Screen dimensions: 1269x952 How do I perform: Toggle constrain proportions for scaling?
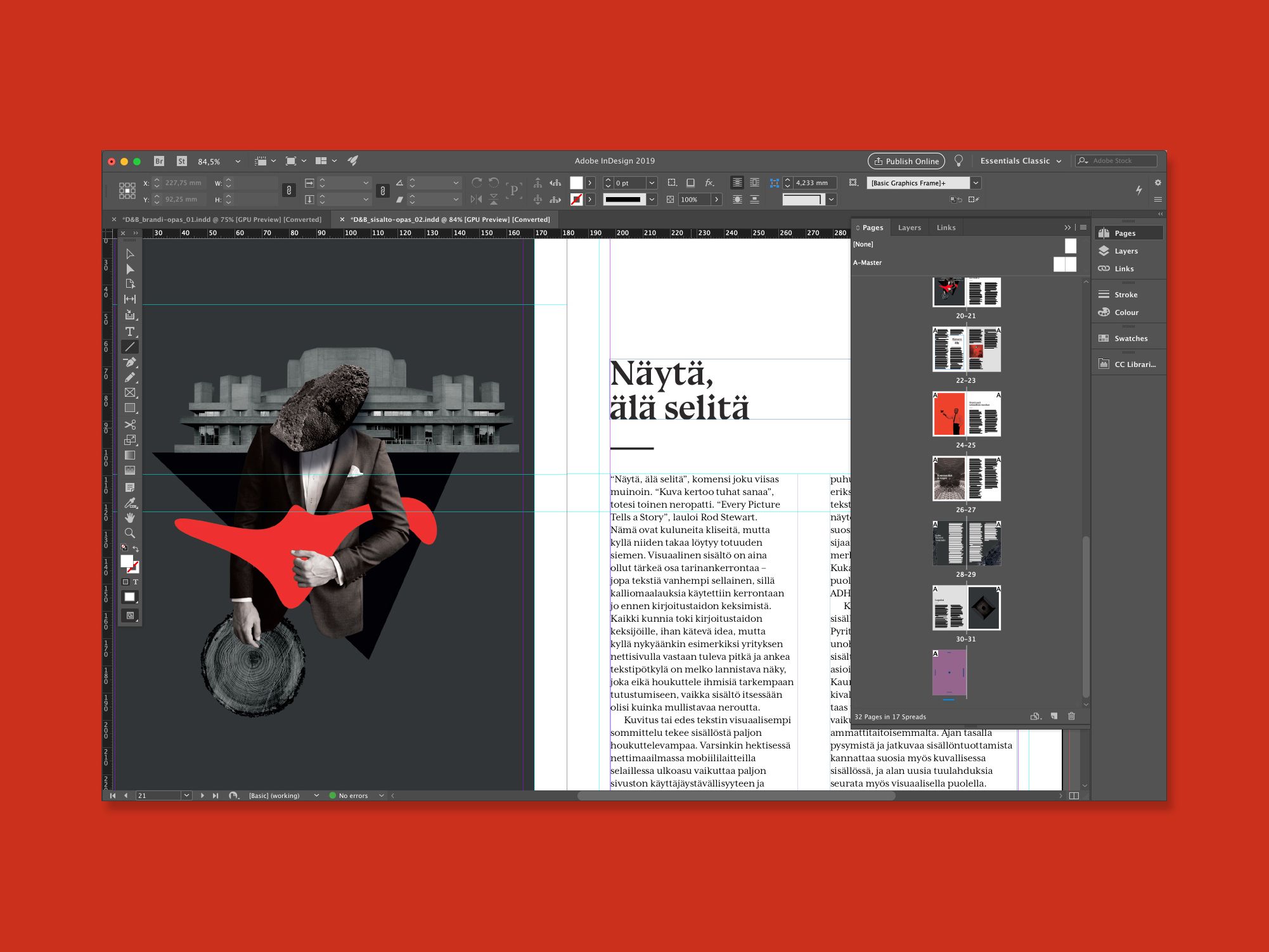(x=382, y=190)
